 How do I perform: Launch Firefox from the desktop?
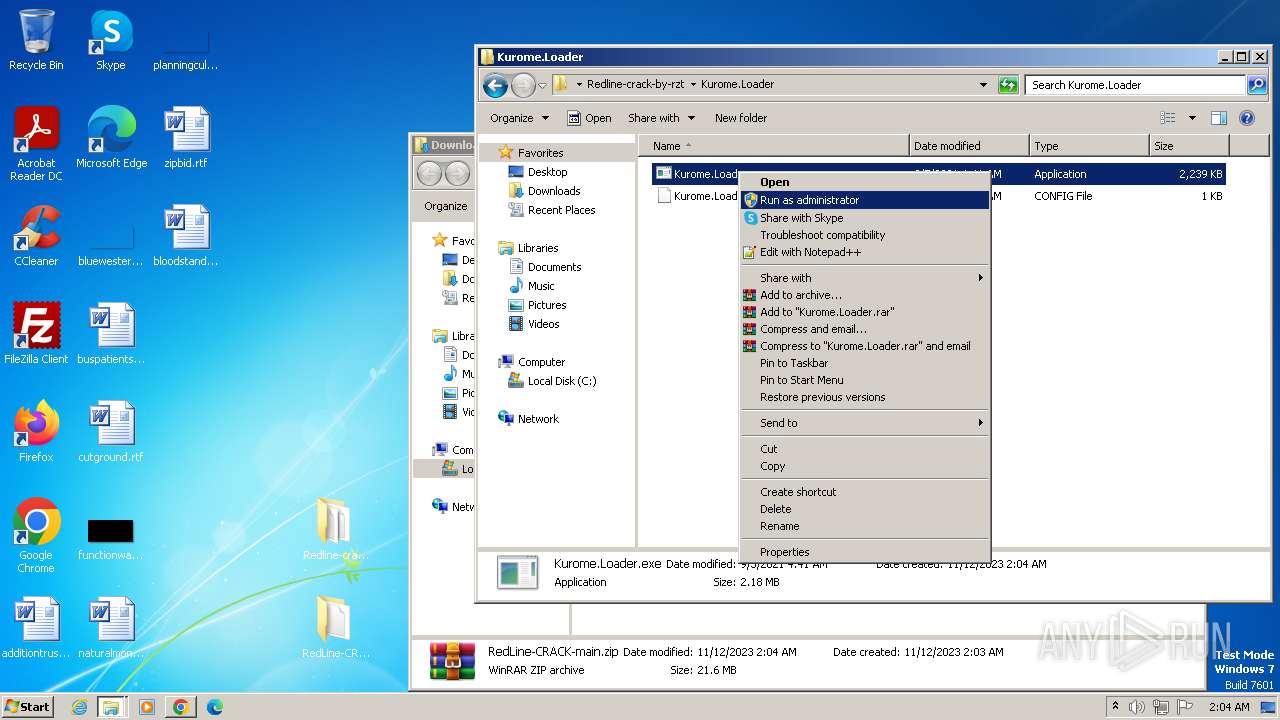click(x=36, y=432)
